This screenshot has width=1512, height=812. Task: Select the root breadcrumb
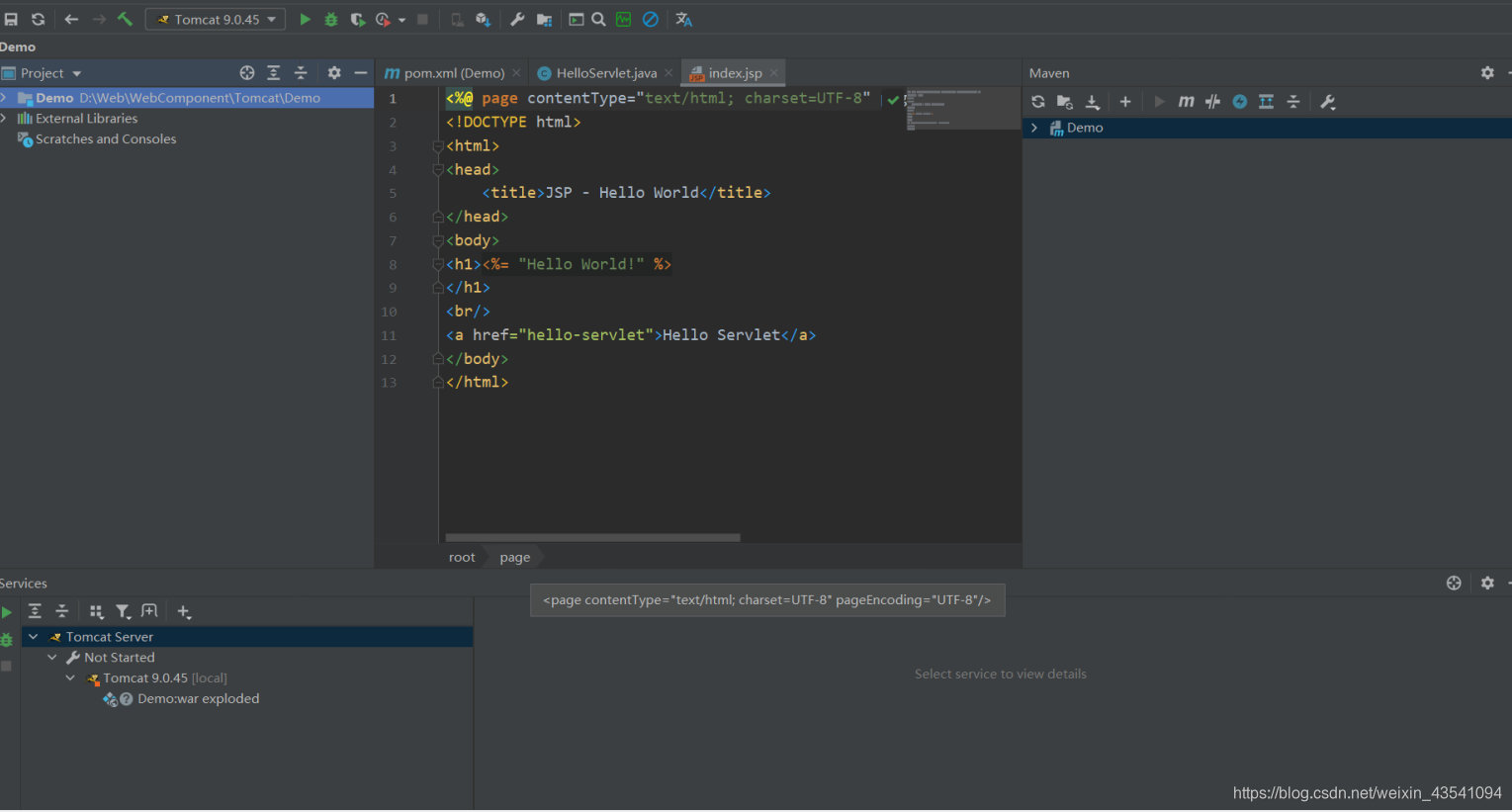click(462, 557)
